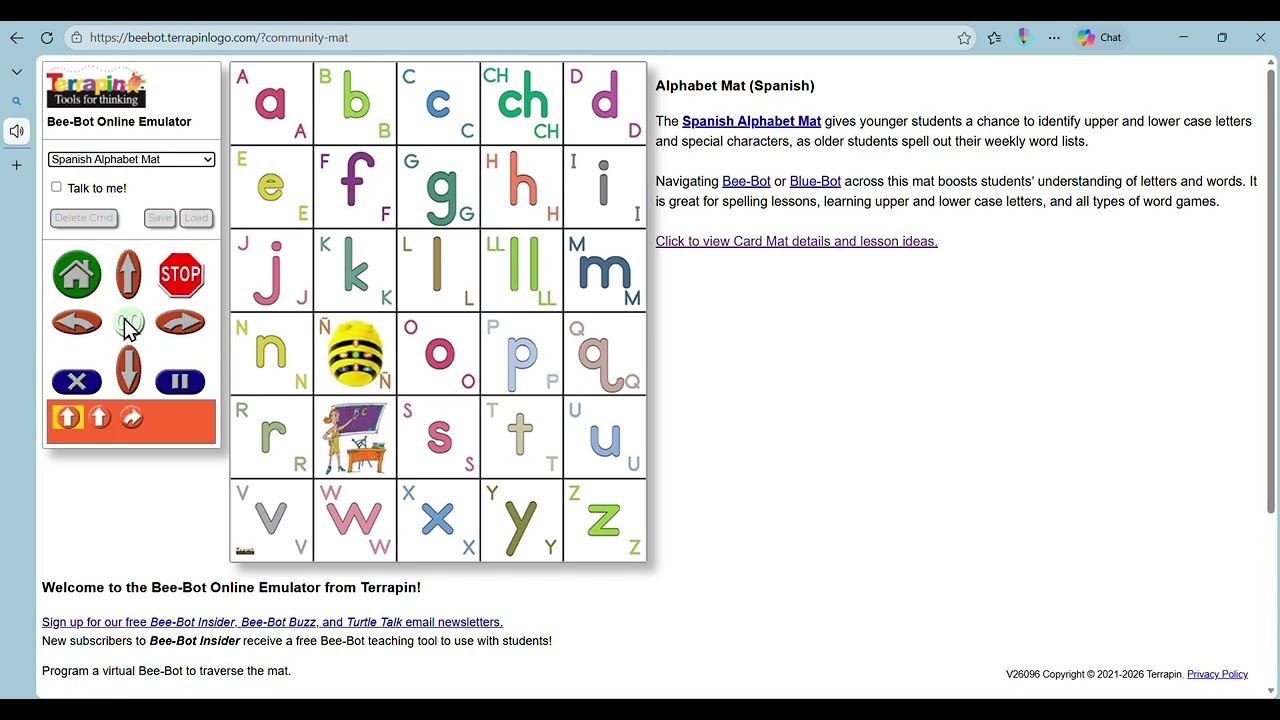The height and width of the screenshot is (720, 1280).
Task: Open the Privacy Policy link
Action: pyautogui.click(x=1217, y=674)
